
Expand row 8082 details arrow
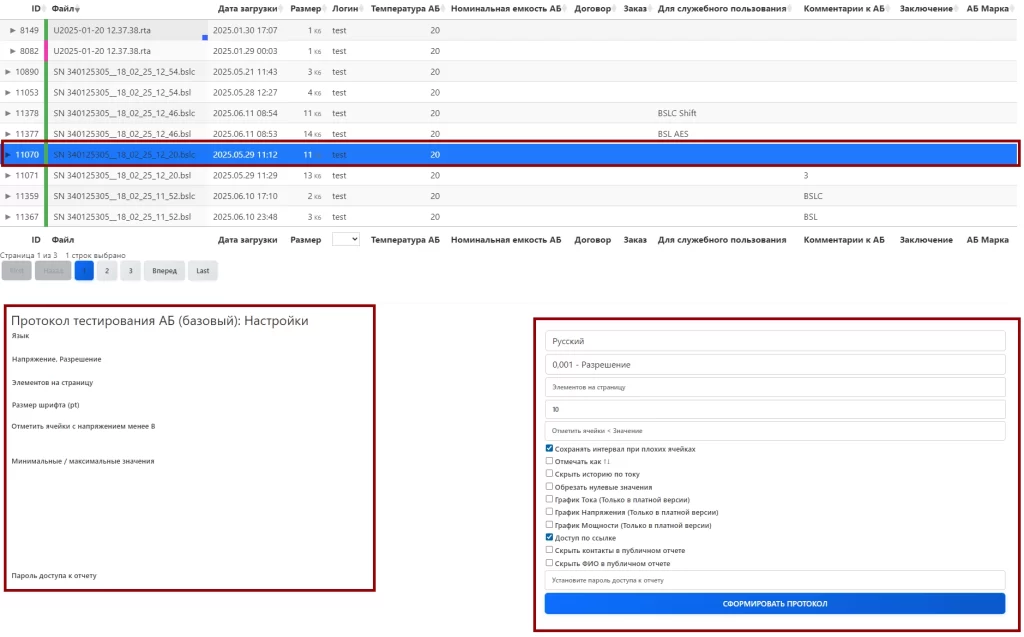[12, 51]
